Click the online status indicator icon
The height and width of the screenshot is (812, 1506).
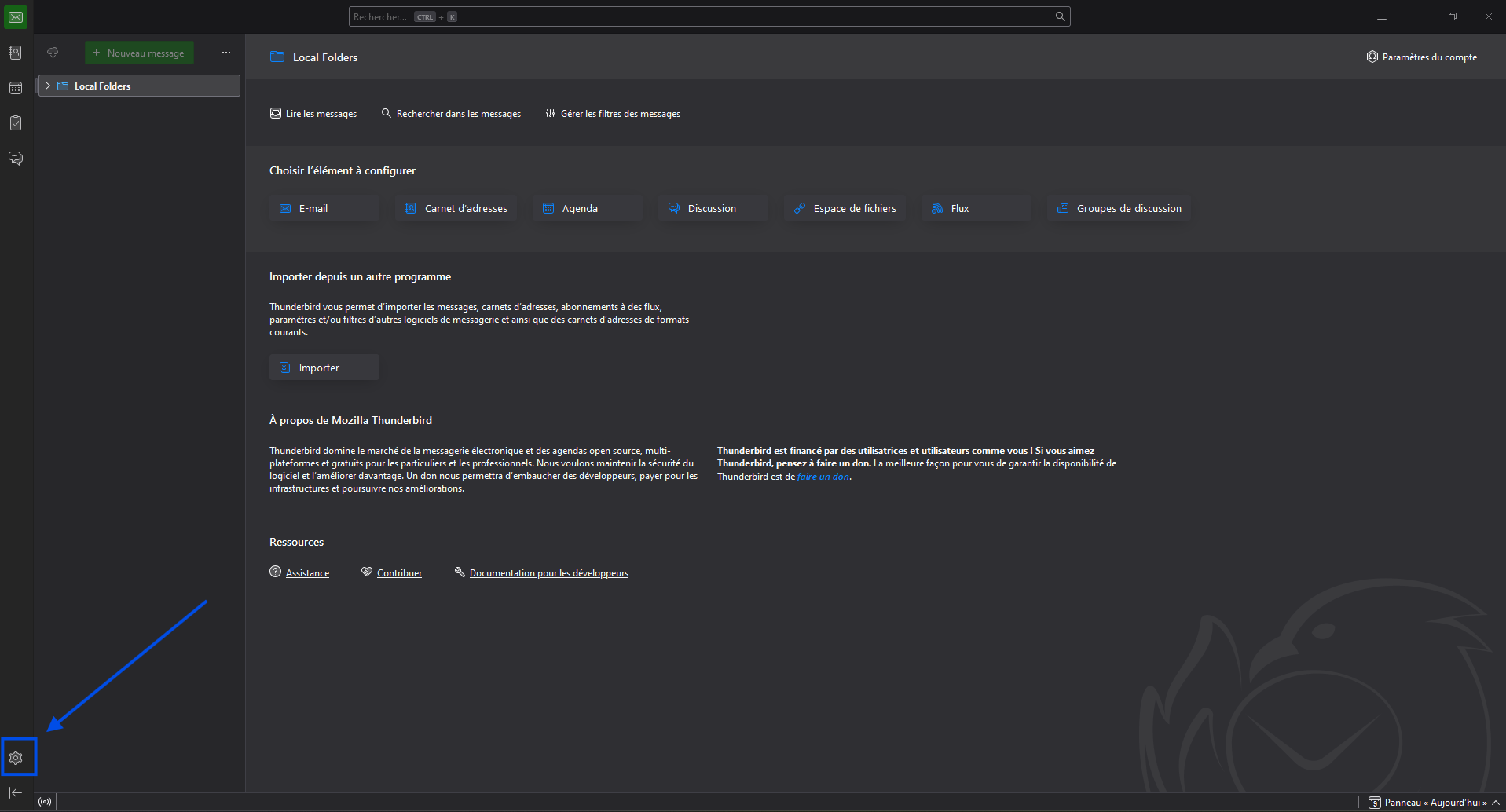45,802
